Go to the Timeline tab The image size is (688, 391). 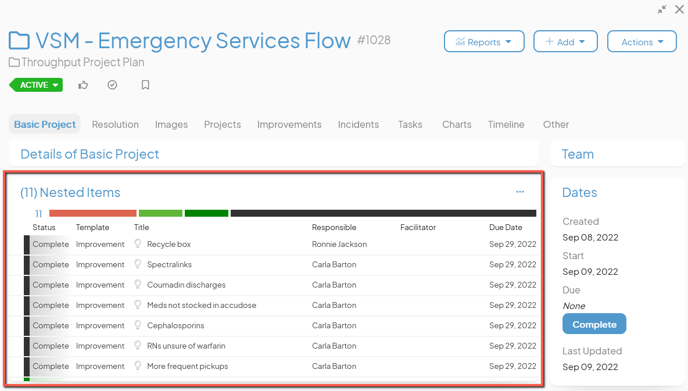(506, 125)
